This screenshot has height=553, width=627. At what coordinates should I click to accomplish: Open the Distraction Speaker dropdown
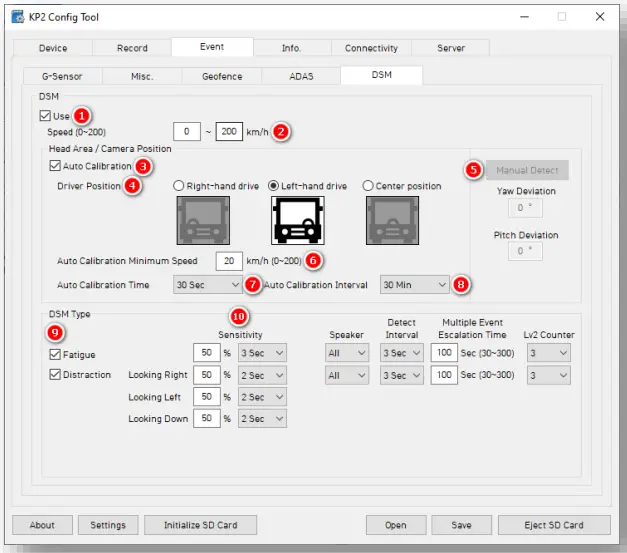(x=347, y=375)
